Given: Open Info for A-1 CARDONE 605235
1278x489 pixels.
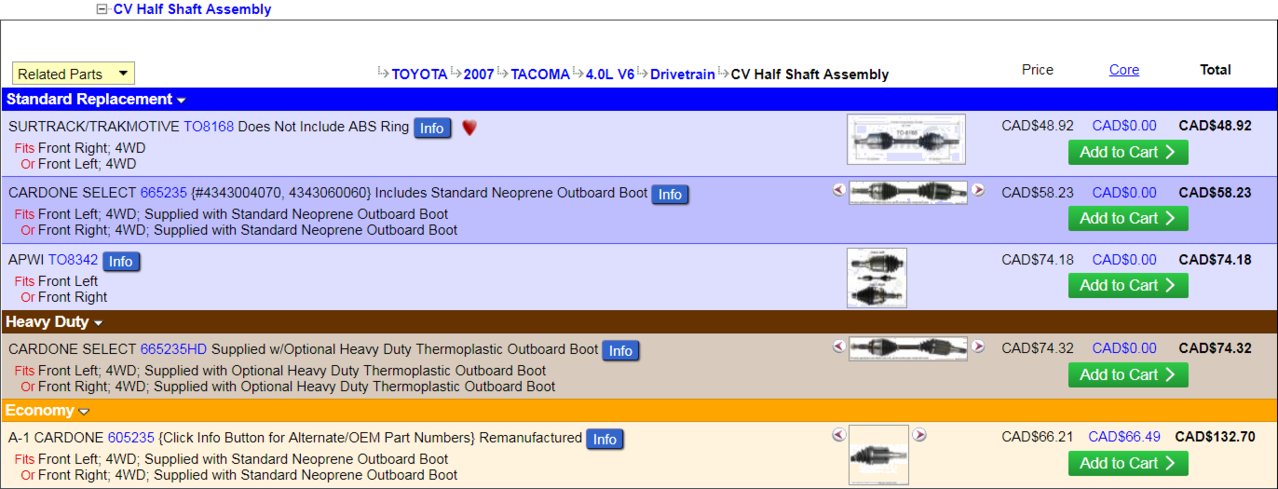Looking at the screenshot, I should 604,439.
